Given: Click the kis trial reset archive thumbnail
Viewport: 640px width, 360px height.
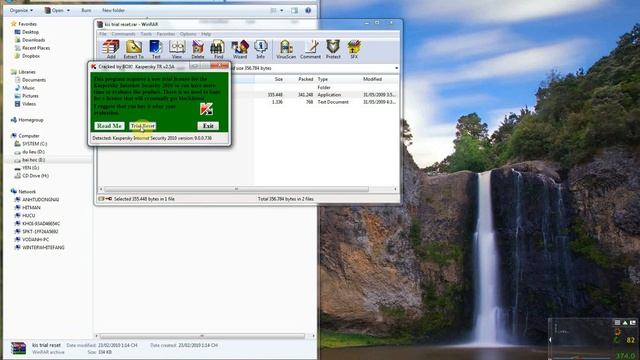Looking at the screenshot, I should 18,348.
